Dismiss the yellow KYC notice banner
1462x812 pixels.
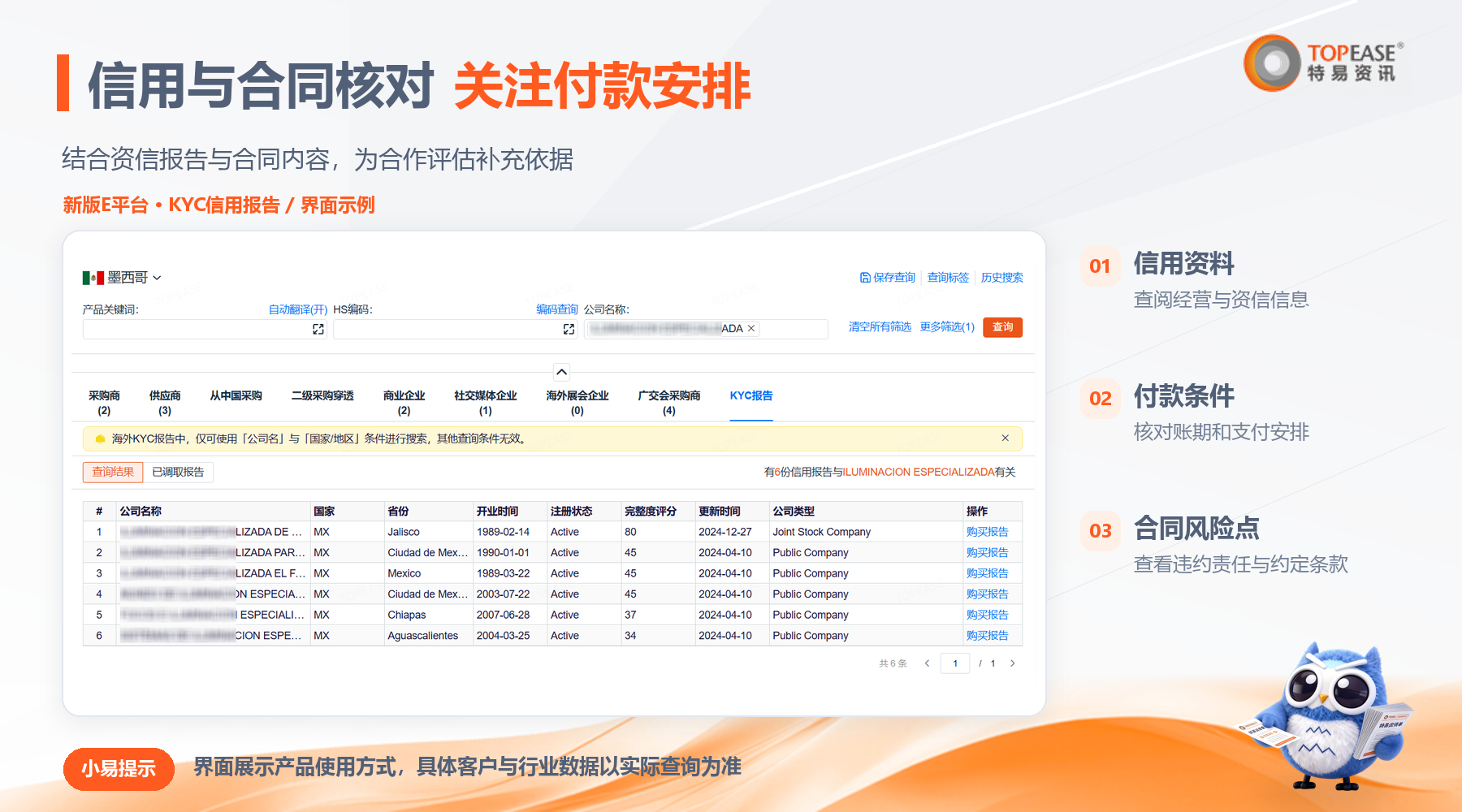tap(1005, 438)
